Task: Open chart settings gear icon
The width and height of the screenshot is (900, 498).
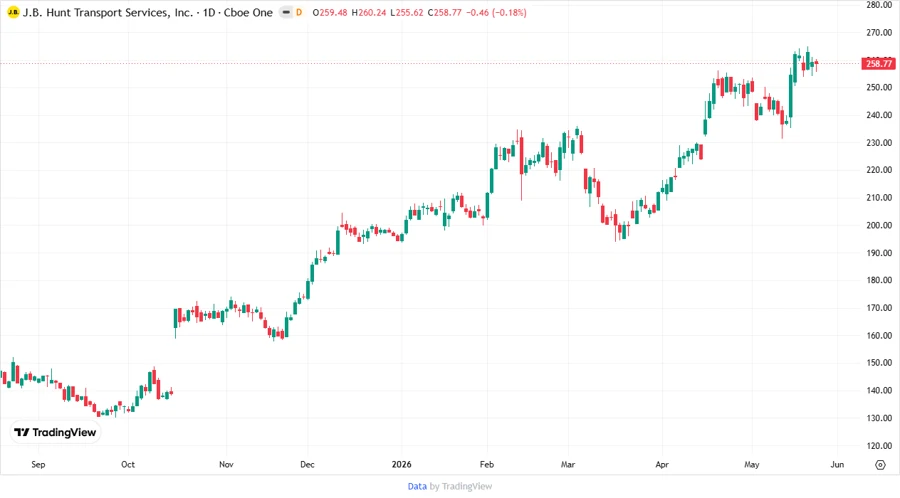Action: (x=880, y=465)
